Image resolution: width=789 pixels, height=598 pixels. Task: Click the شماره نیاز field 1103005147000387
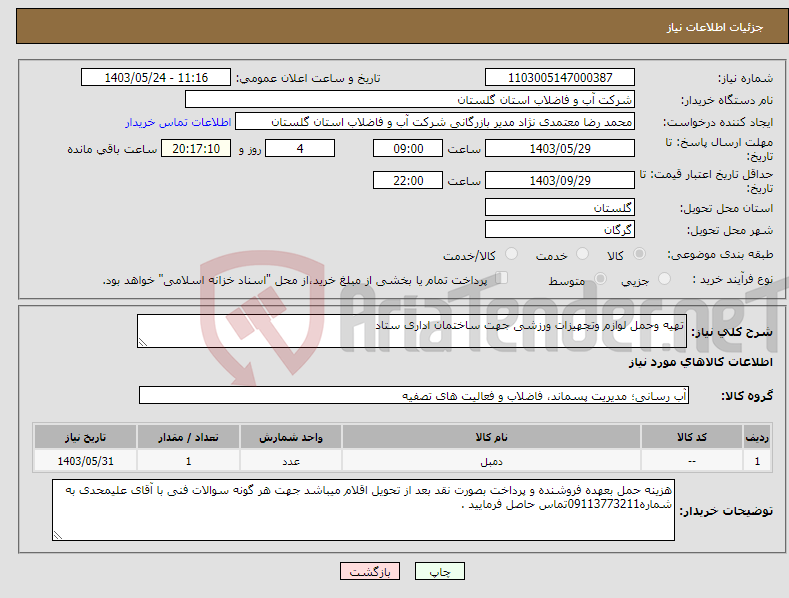point(560,78)
